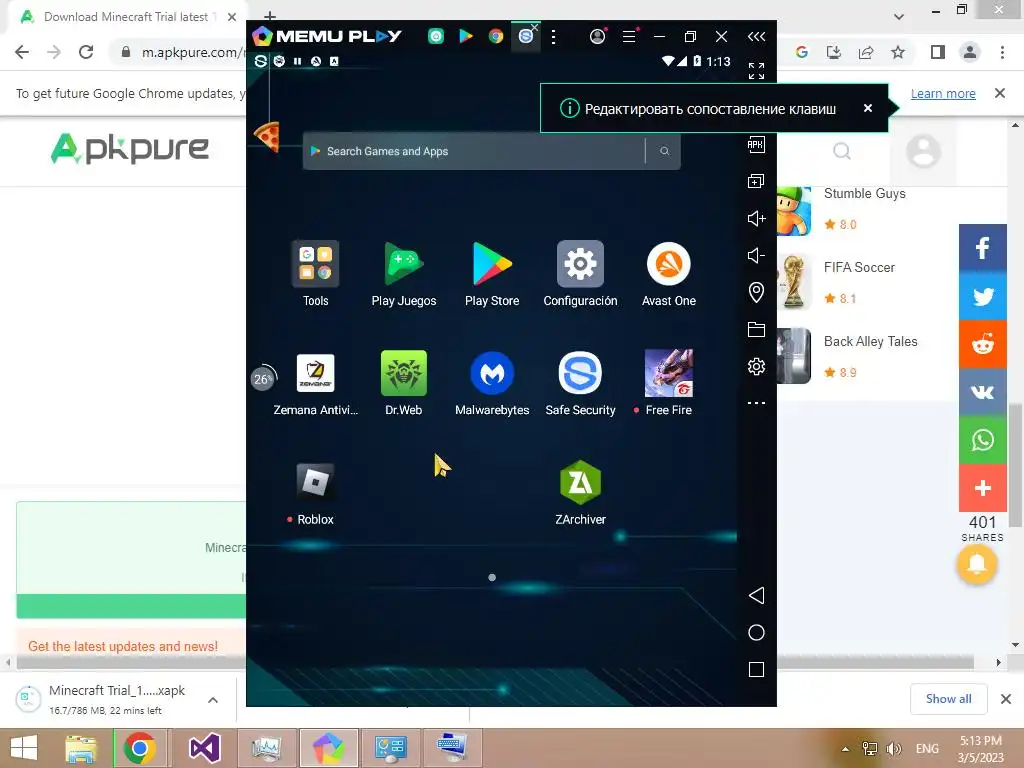Tap Android home circle button
This screenshot has width=1024, height=768.
(756, 632)
